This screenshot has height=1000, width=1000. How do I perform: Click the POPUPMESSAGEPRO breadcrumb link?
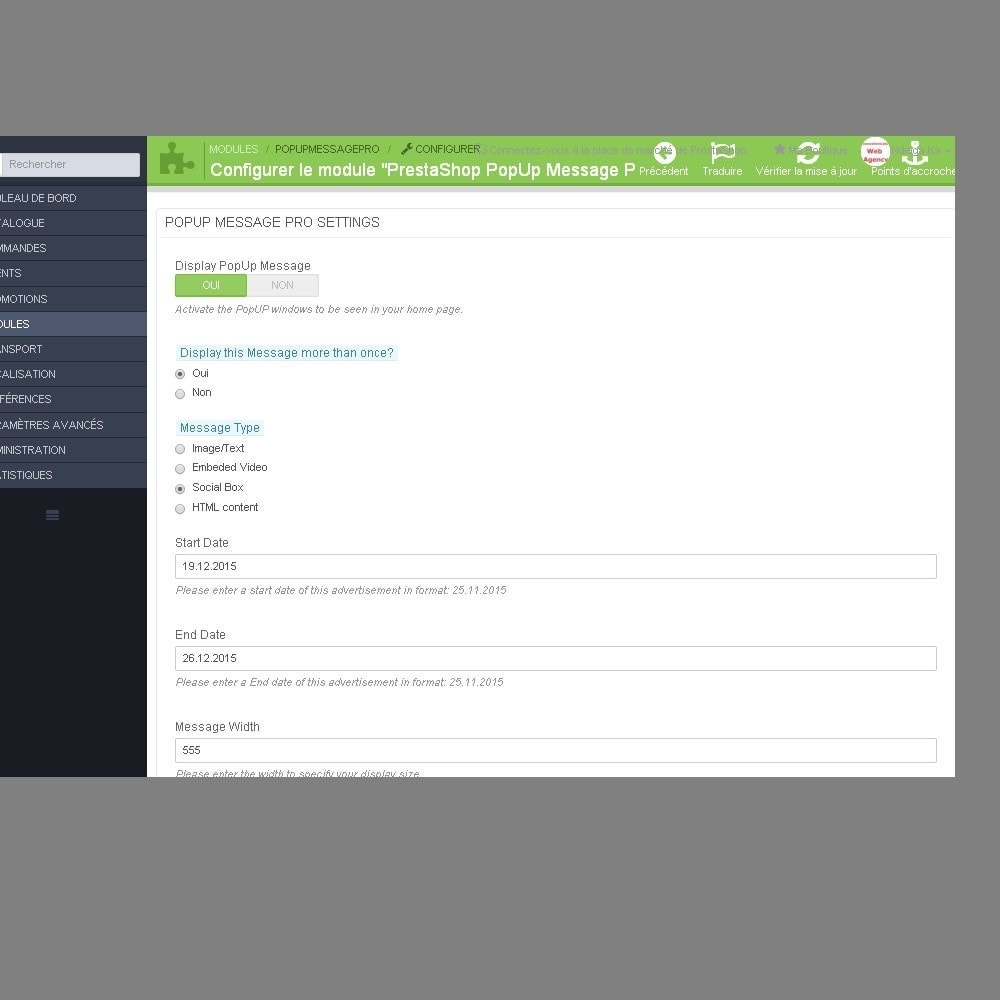327,149
